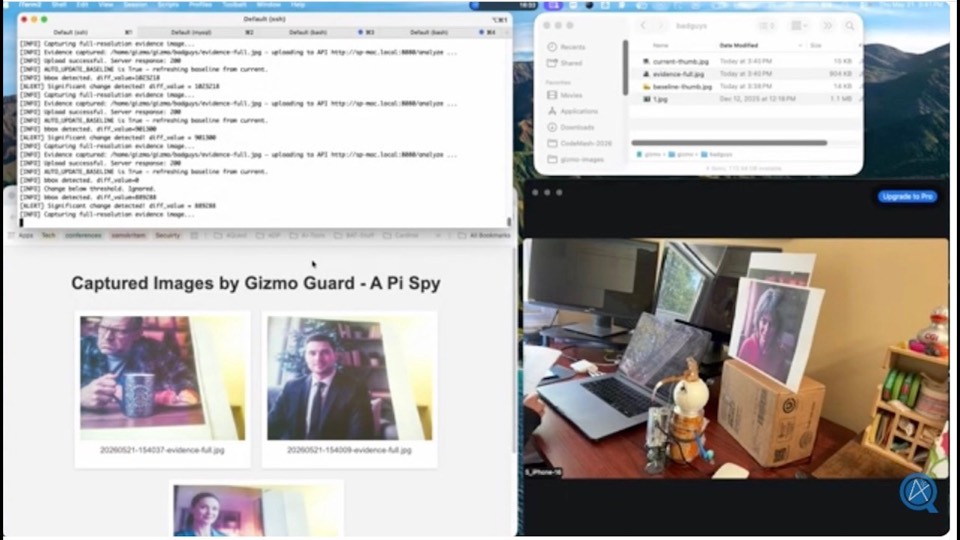Open Finder group-by grid dropdown
This screenshot has height=540, width=960.
pos(798,26)
